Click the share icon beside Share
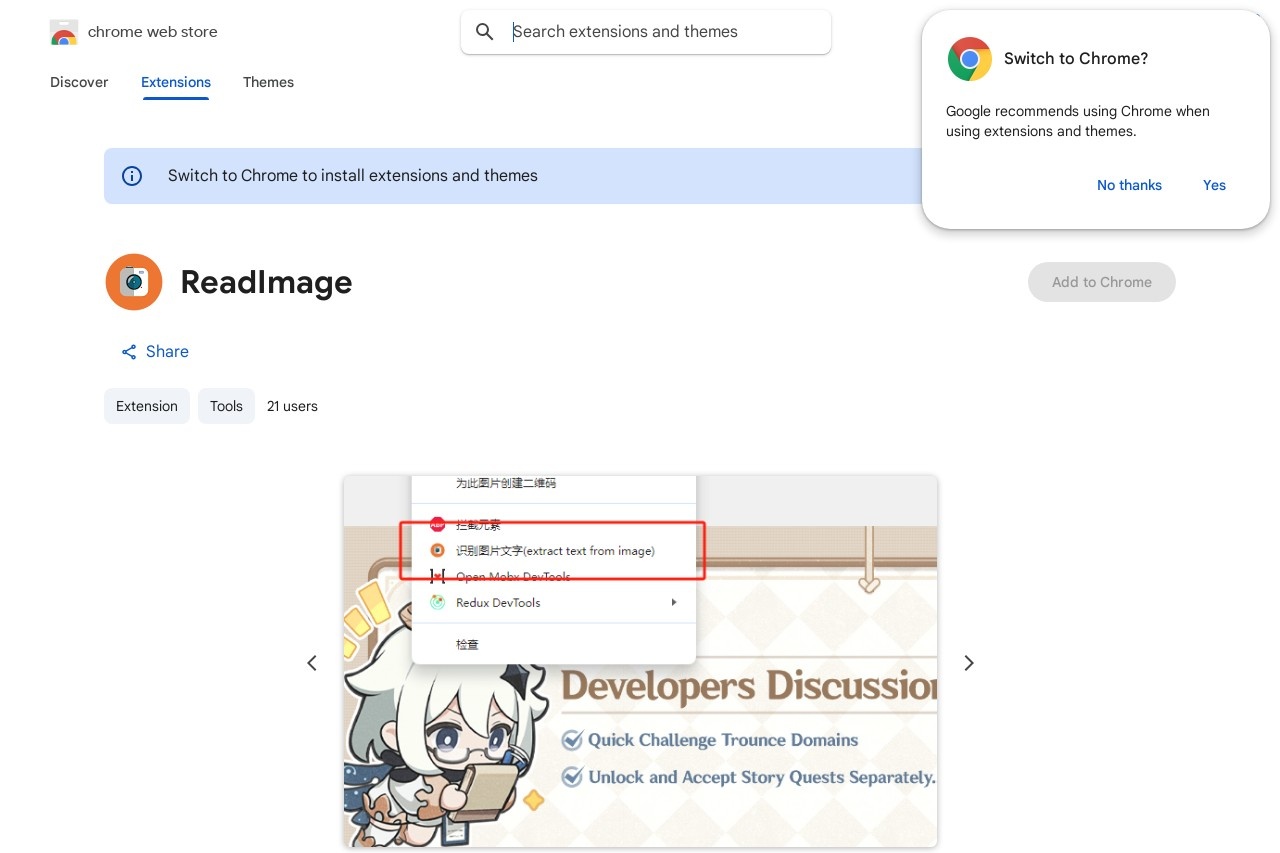The image size is (1280, 853). click(x=129, y=352)
